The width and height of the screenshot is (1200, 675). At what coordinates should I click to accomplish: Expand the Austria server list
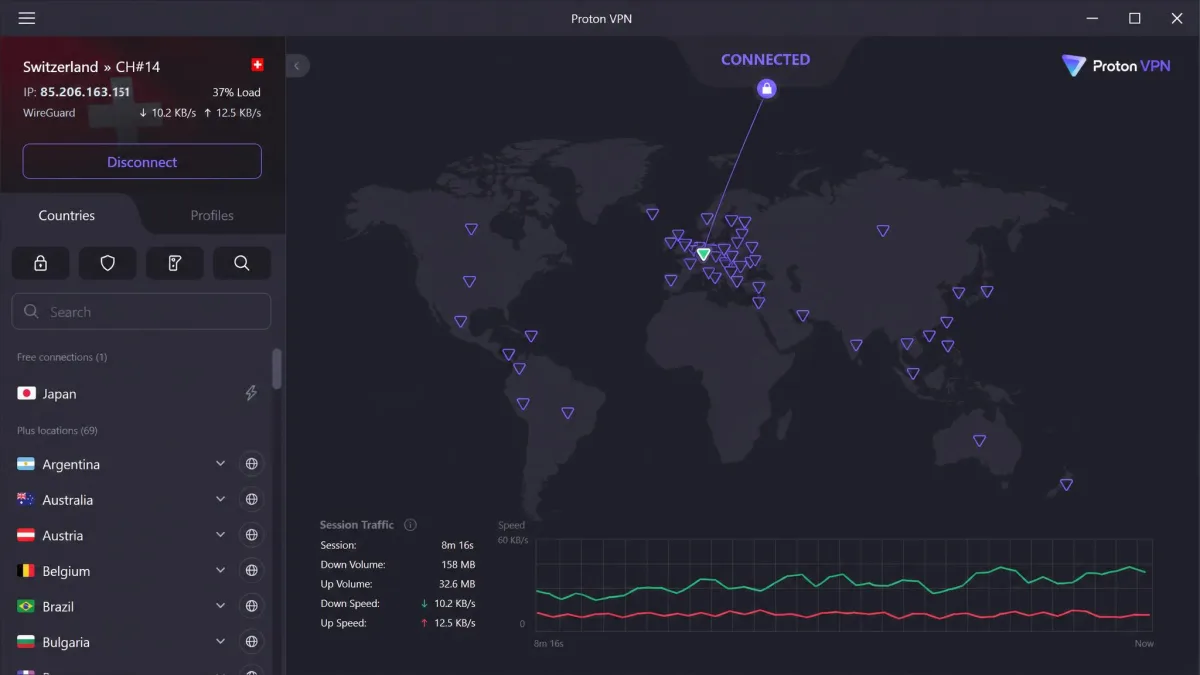coord(220,535)
